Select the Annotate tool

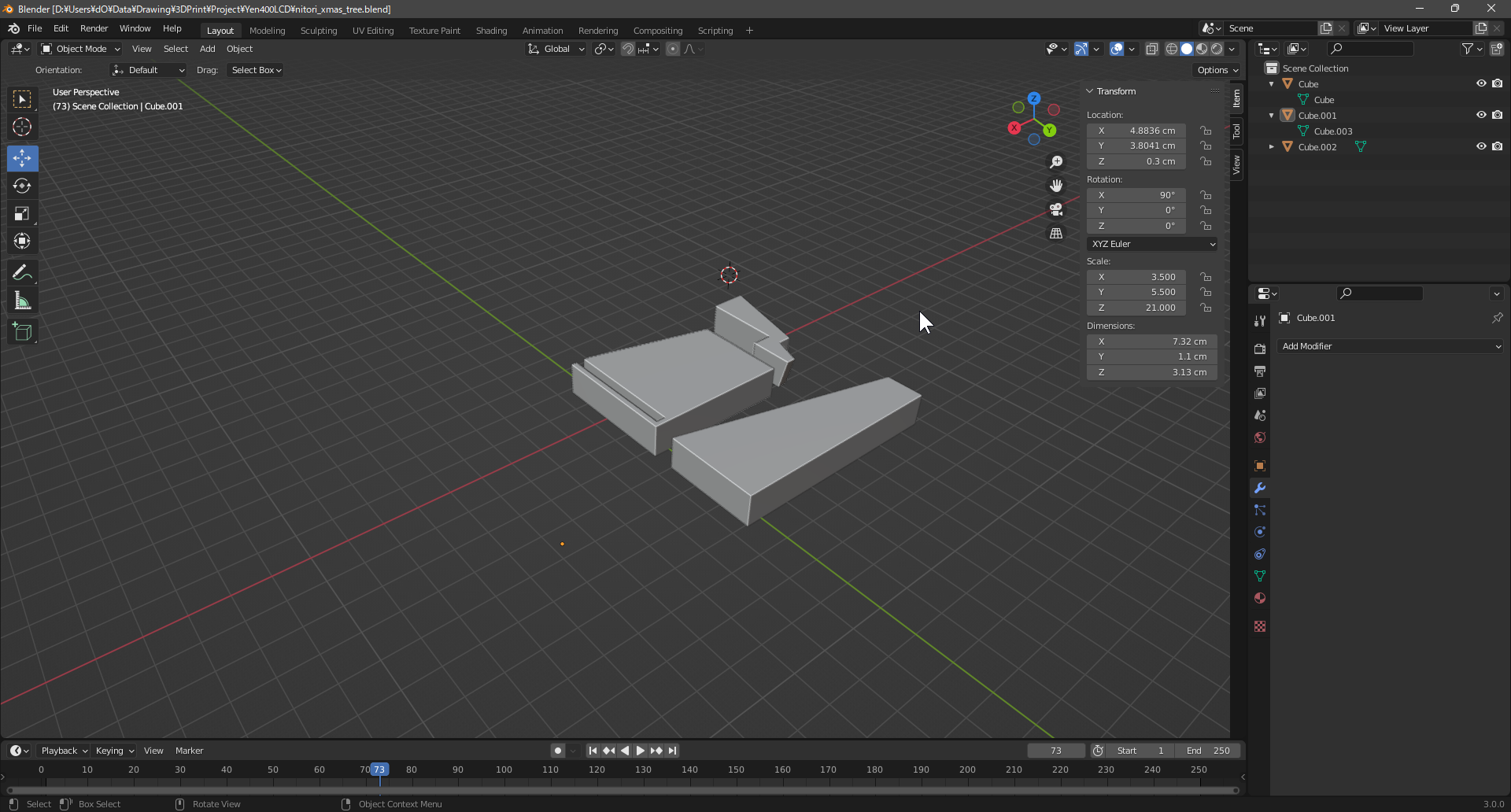(x=22, y=273)
